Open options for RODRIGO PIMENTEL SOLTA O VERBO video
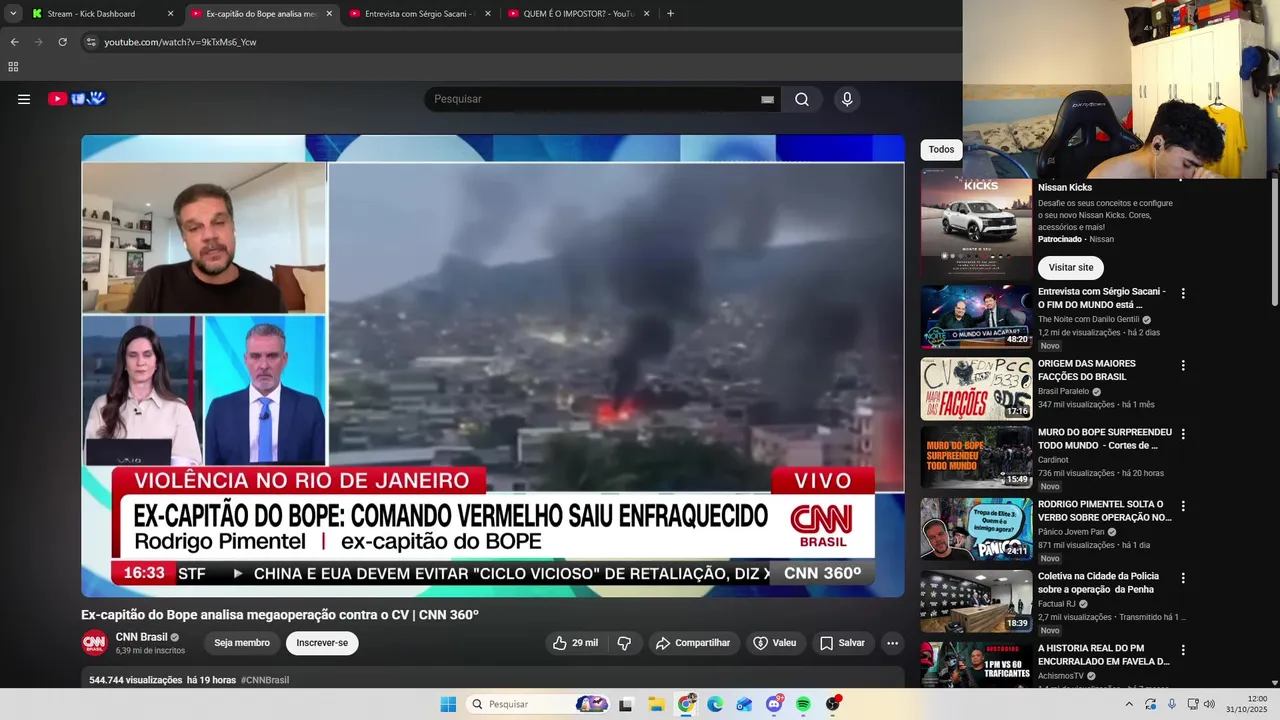The height and width of the screenshot is (720, 1280). (x=1183, y=506)
